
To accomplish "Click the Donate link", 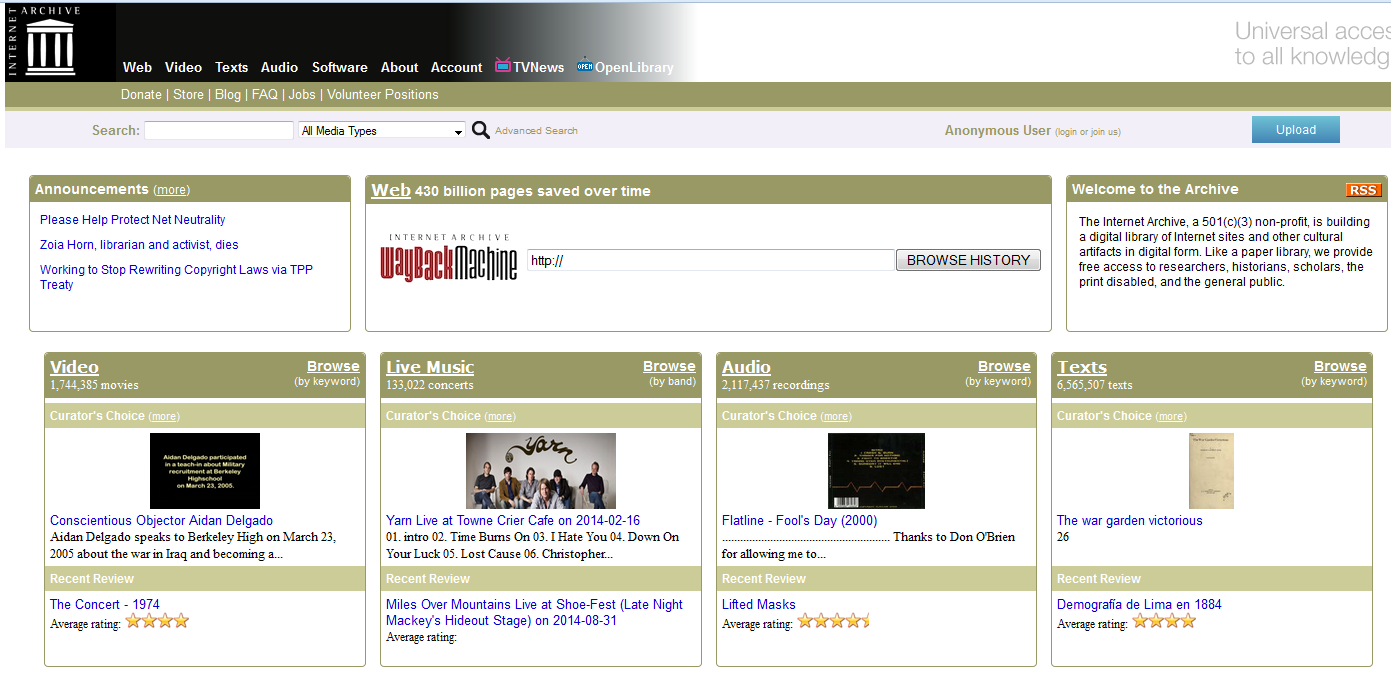I will click(141, 95).
